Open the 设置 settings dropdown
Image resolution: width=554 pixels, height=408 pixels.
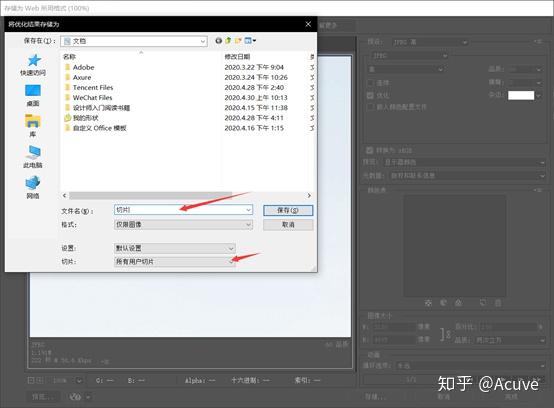point(175,248)
